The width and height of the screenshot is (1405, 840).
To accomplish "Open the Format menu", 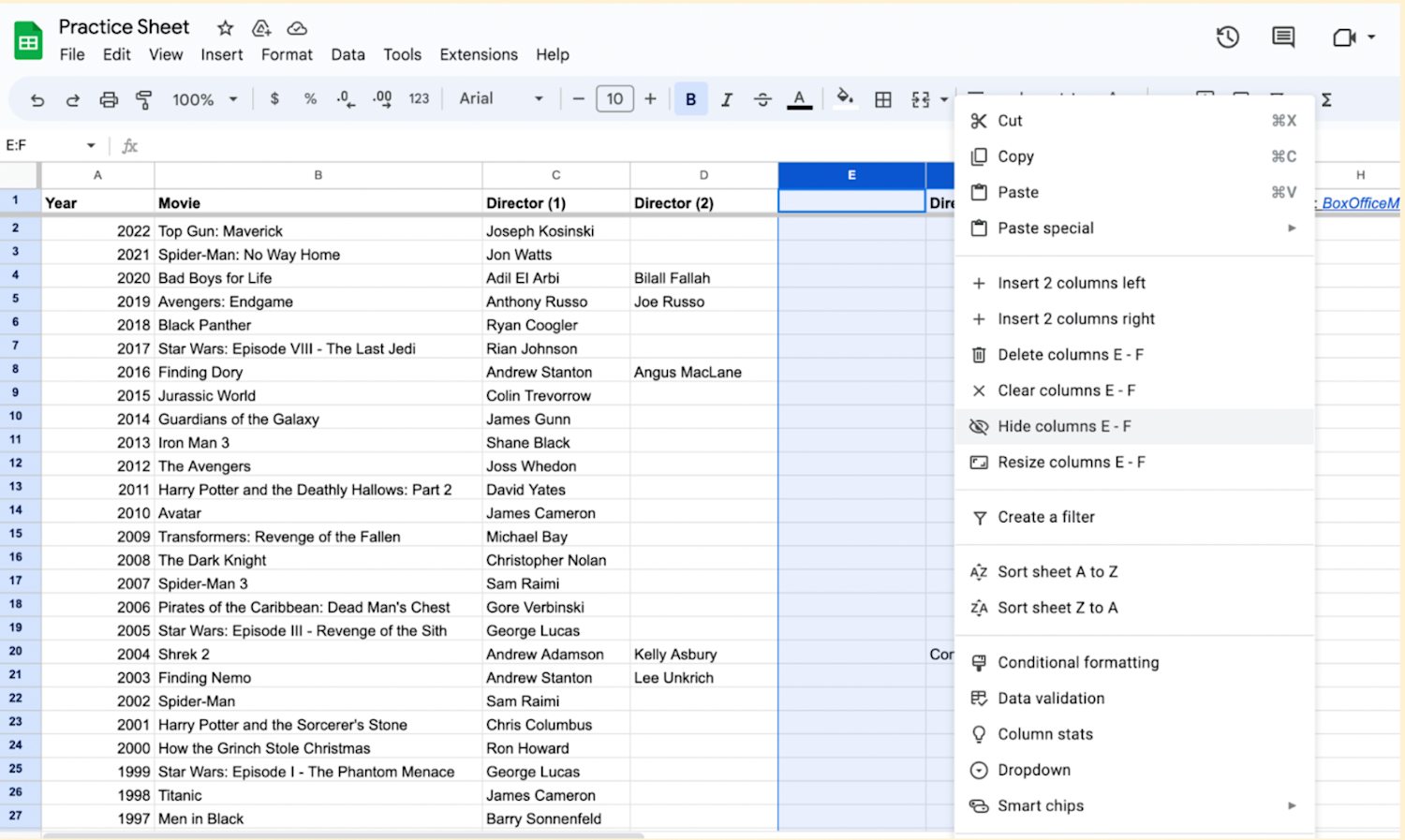I will point(287,54).
